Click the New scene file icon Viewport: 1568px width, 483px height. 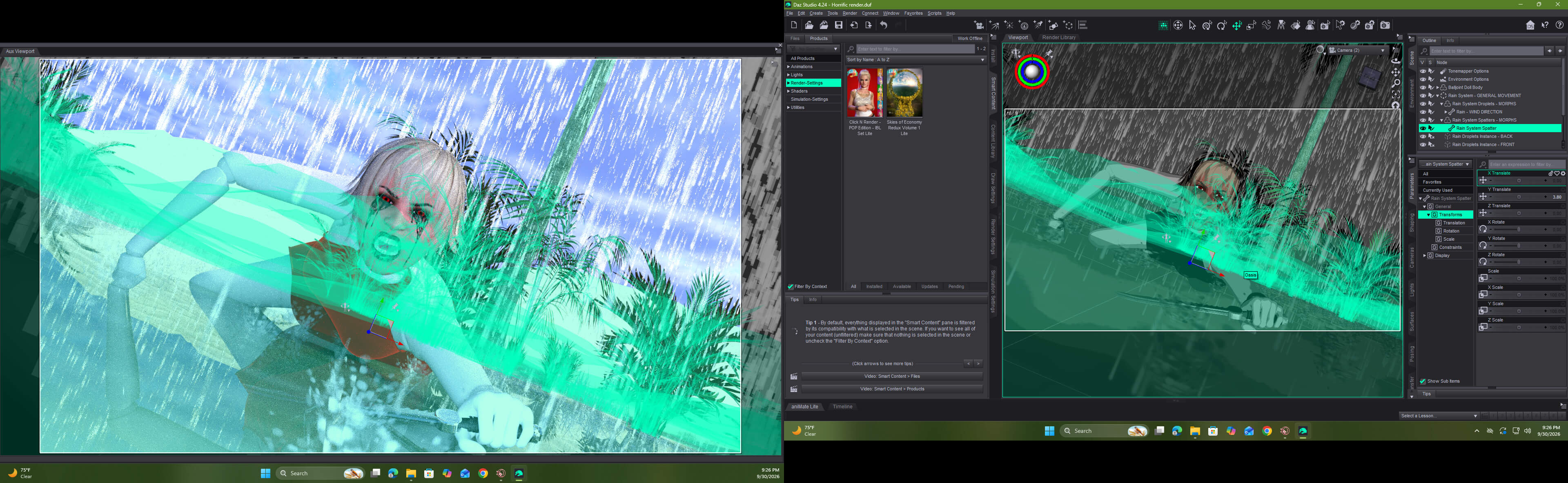[794, 25]
